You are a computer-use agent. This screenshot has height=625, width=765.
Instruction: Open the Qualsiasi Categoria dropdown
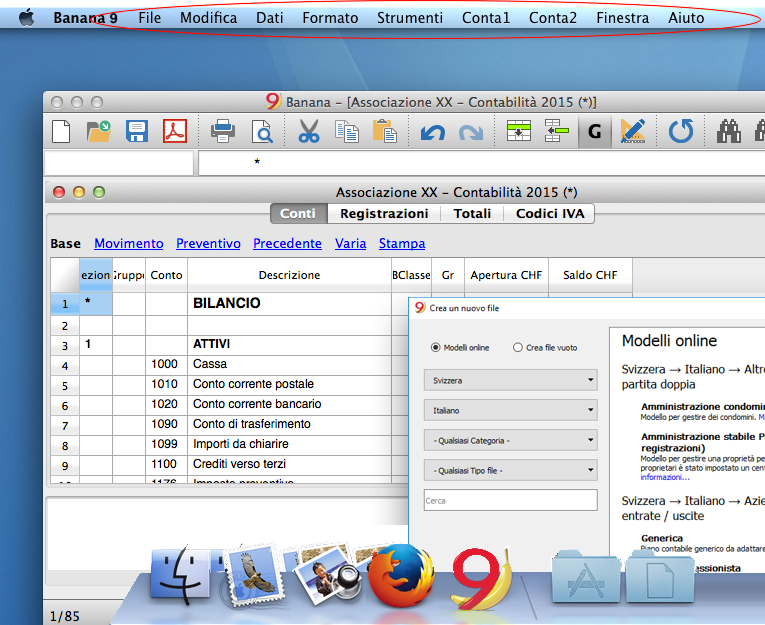click(x=511, y=441)
